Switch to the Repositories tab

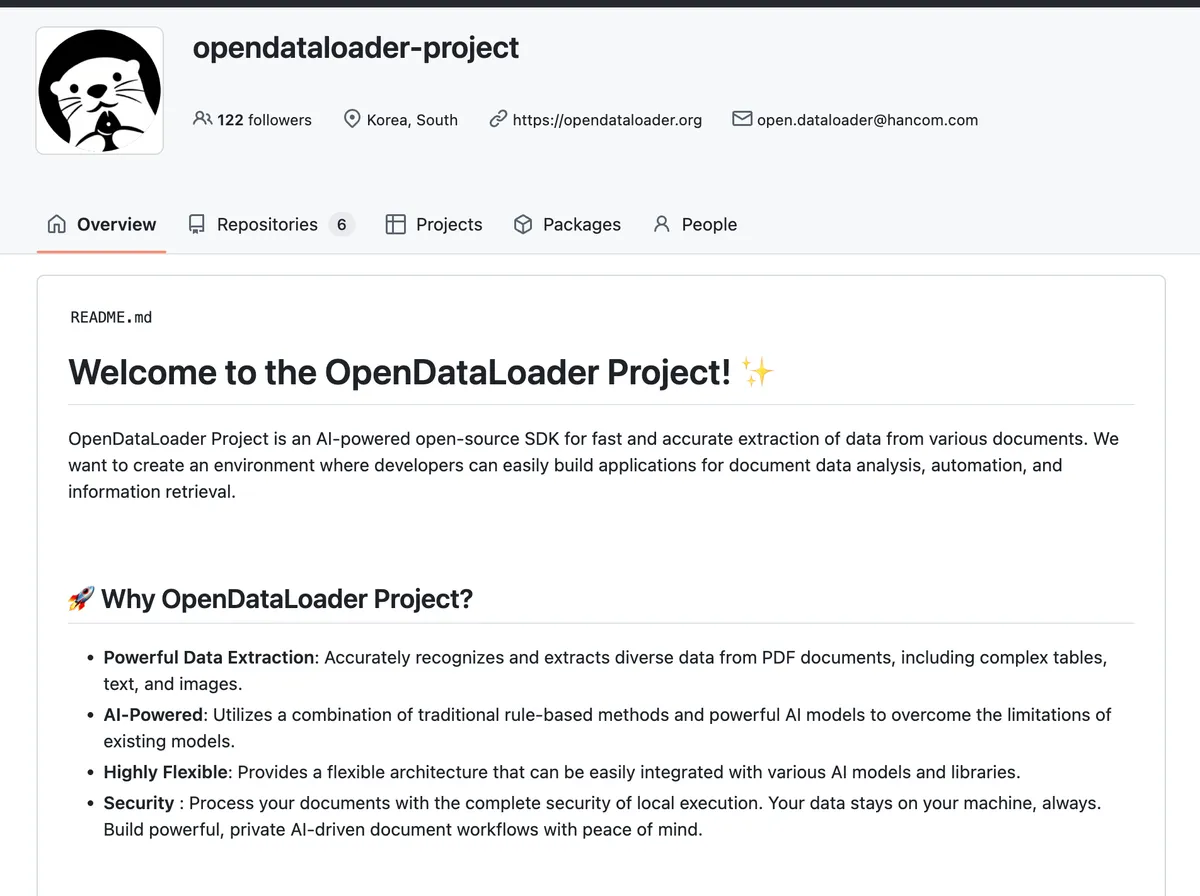pyautogui.click(x=271, y=224)
